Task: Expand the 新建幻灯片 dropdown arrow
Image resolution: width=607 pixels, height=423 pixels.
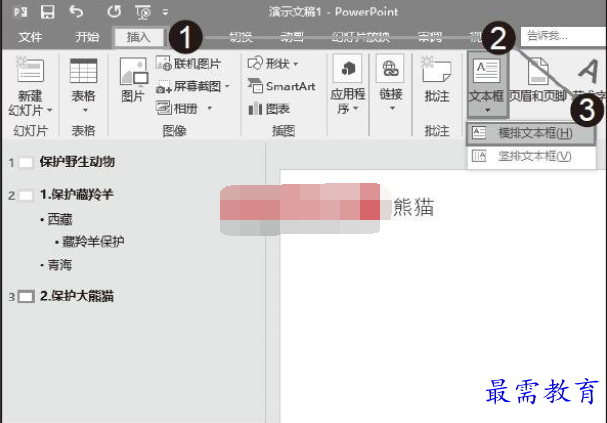Action: pos(50,111)
